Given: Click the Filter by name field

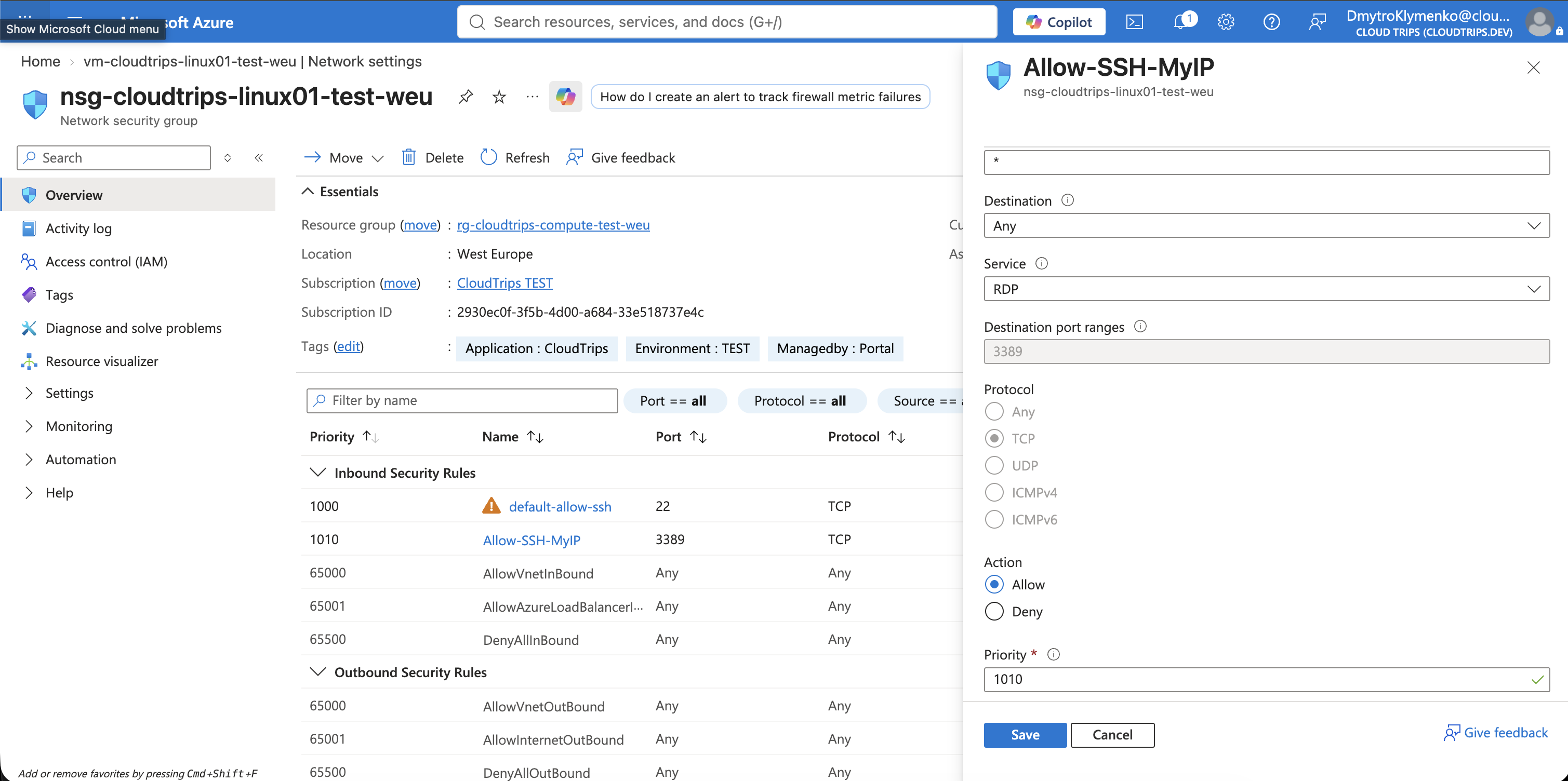Looking at the screenshot, I should point(462,401).
